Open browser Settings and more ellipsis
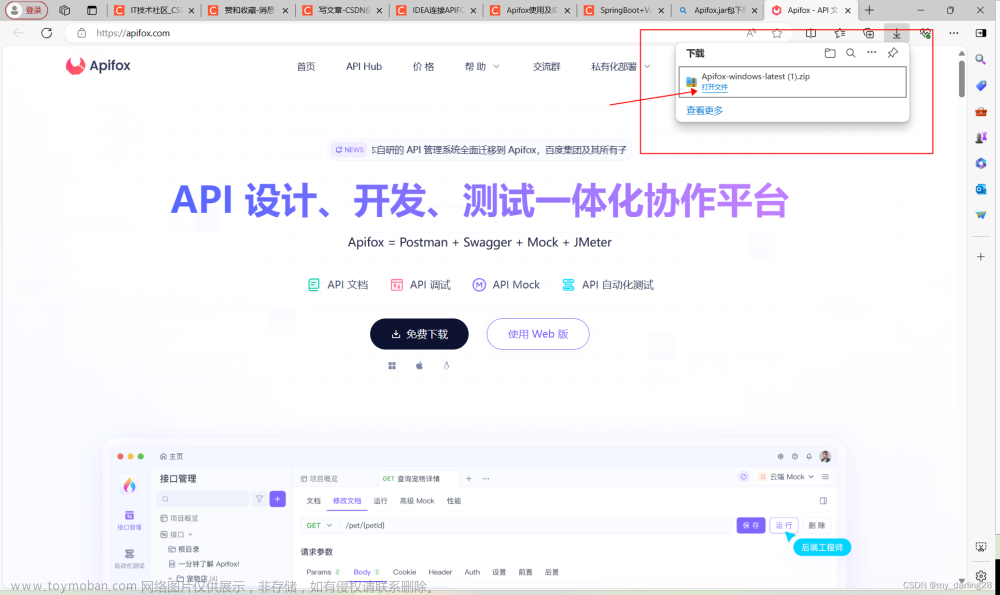Viewport: 1000px width, 595px height. click(x=953, y=33)
